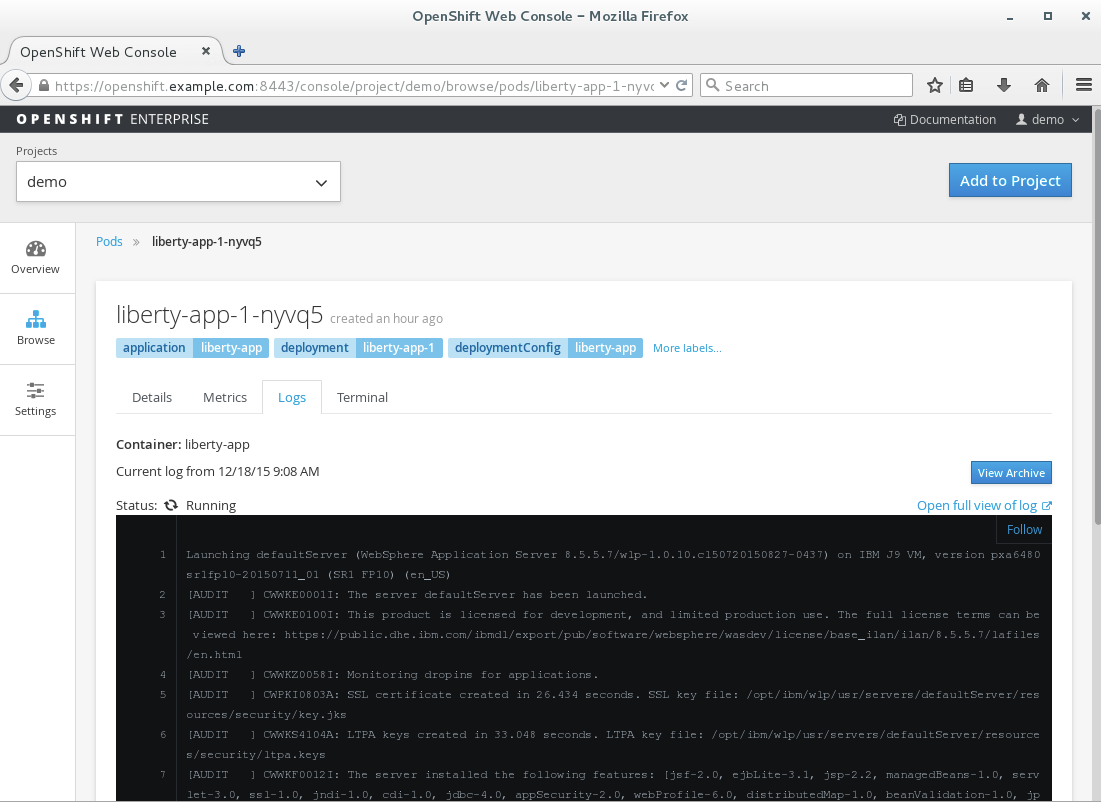Open the Terminal tab

pos(362,397)
